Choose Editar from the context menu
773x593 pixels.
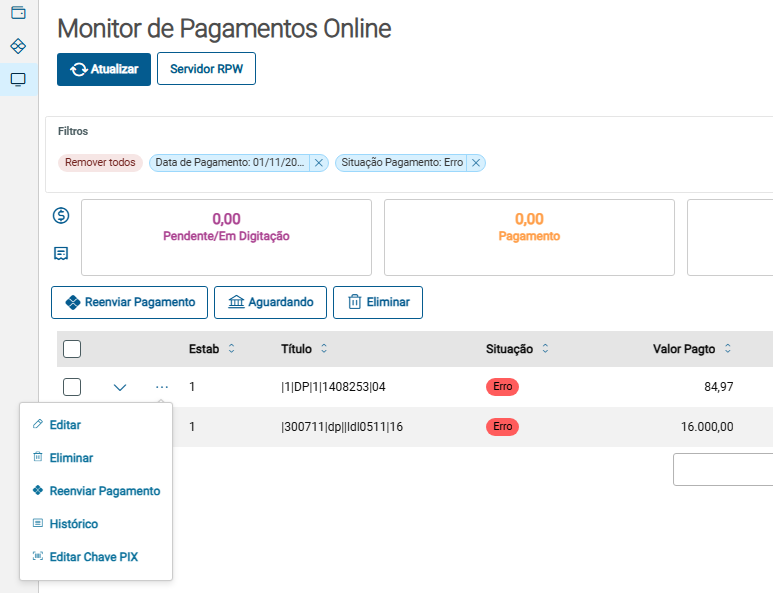click(65, 425)
